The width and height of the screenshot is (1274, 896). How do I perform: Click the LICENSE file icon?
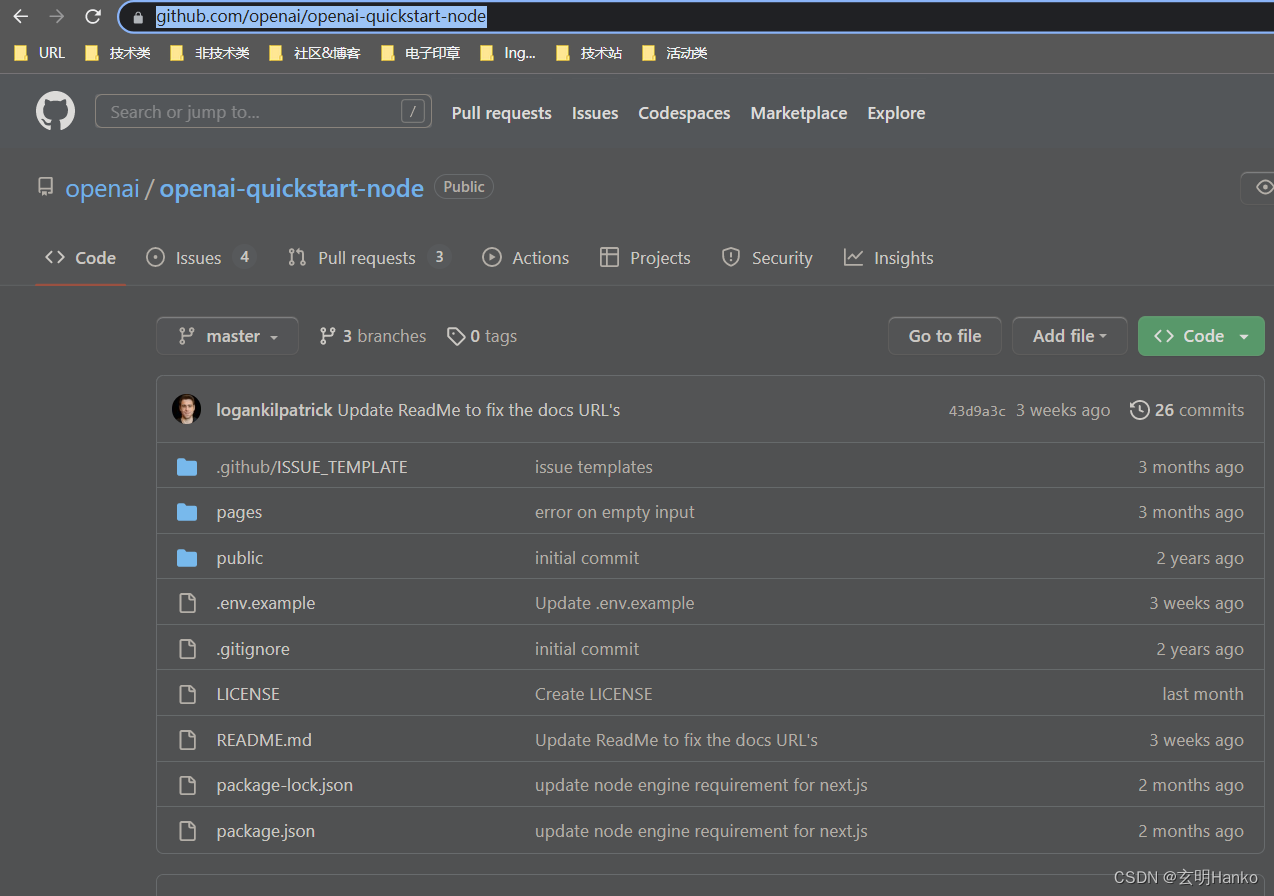pyautogui.click(x=187, y=694)
